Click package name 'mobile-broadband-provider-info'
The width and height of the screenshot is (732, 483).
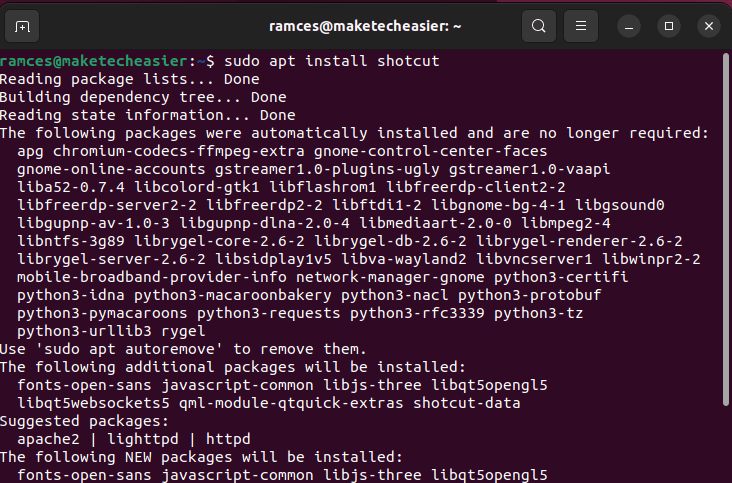(x=152, y=277)
